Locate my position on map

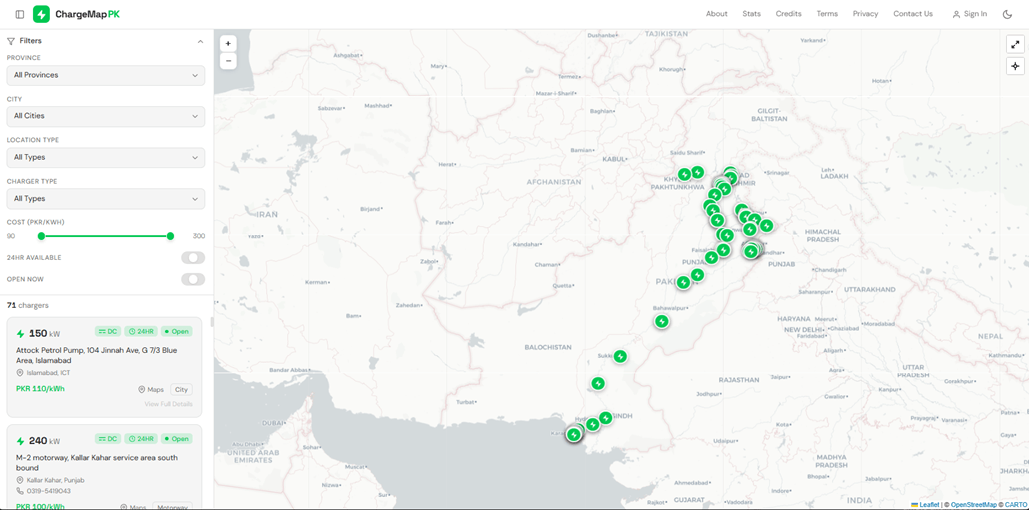(x=1015, y=66)
